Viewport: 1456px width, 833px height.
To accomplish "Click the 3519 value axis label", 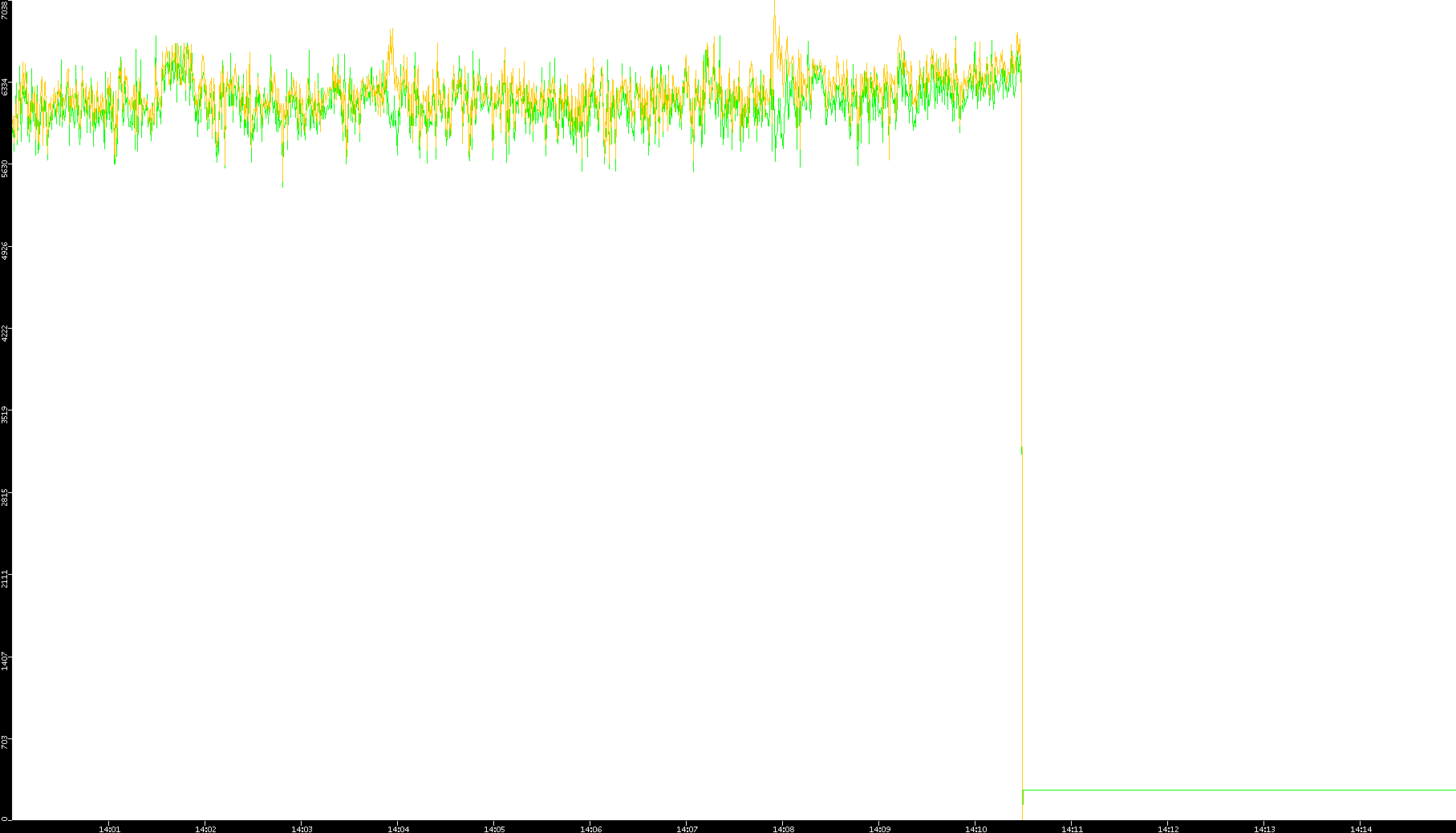I will pos(6,414).
